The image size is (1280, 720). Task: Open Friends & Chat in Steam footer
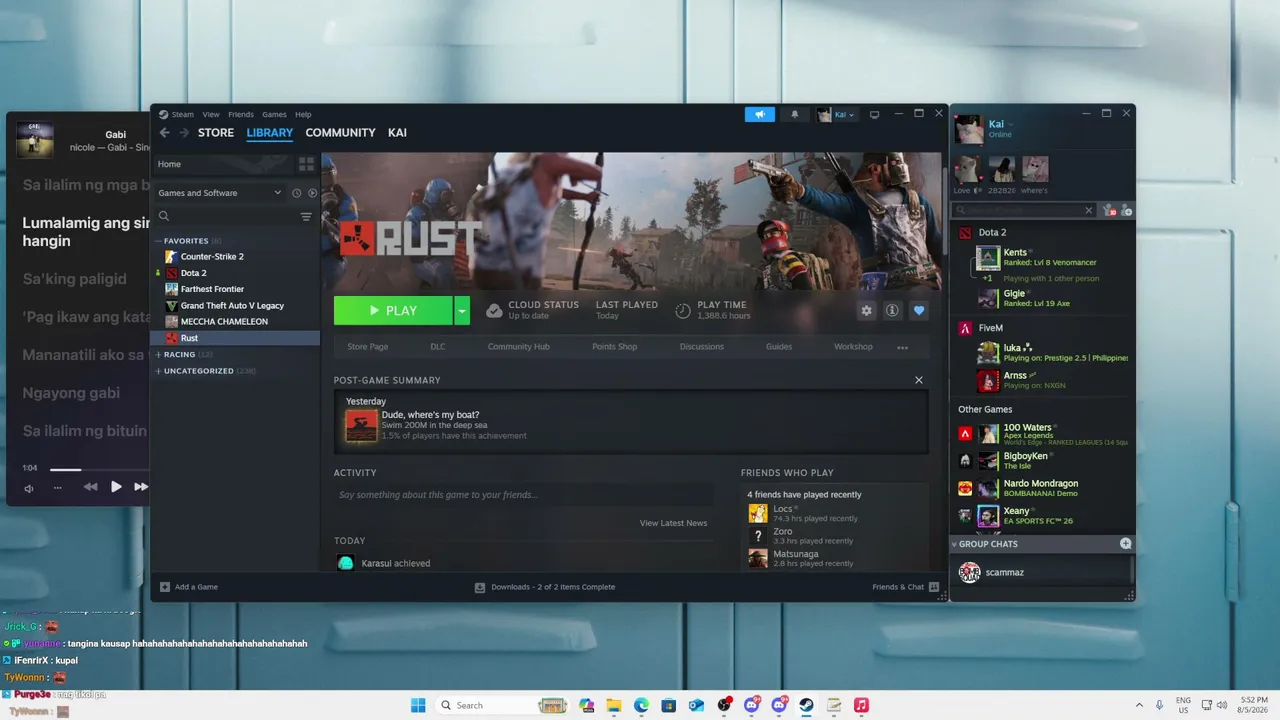click(906, 587)
